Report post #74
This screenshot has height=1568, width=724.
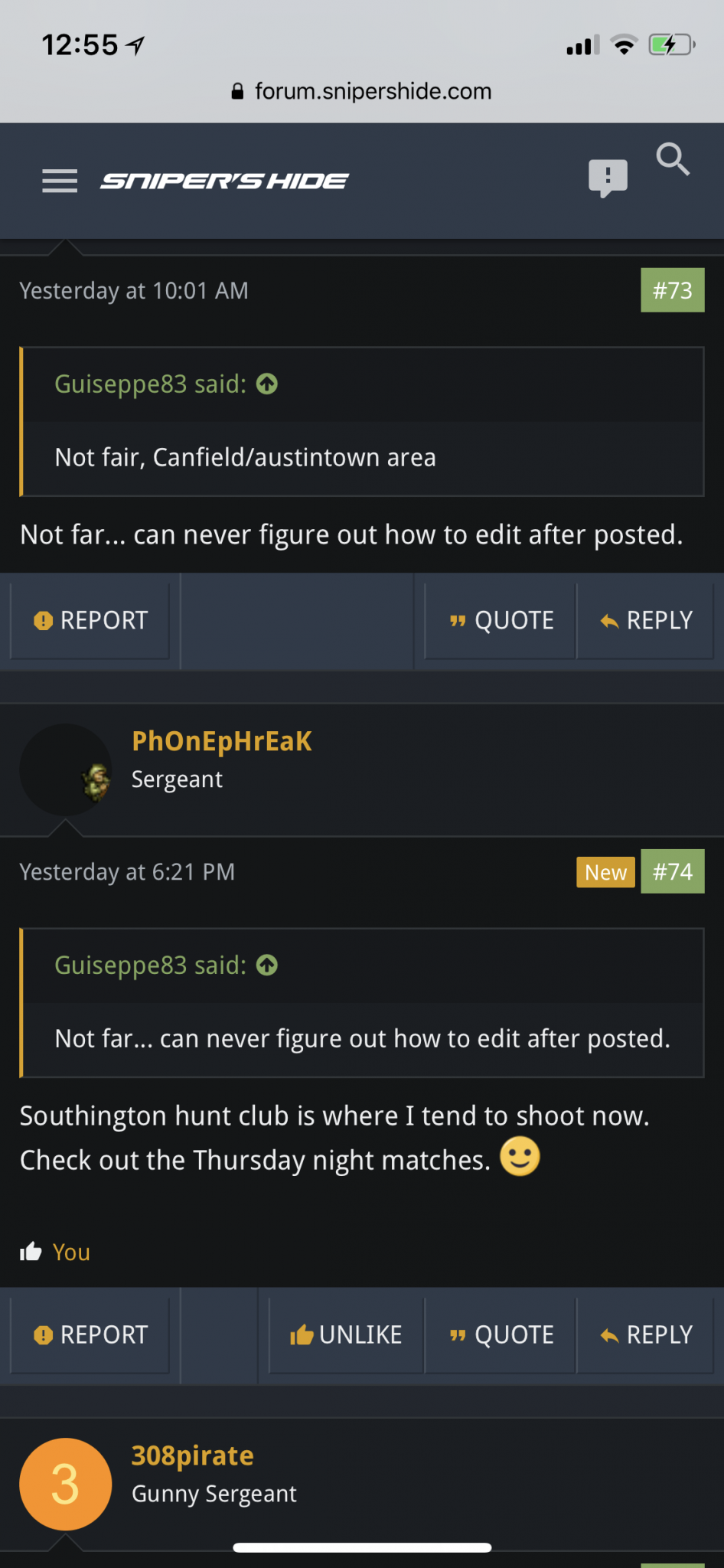[90, 1334]
